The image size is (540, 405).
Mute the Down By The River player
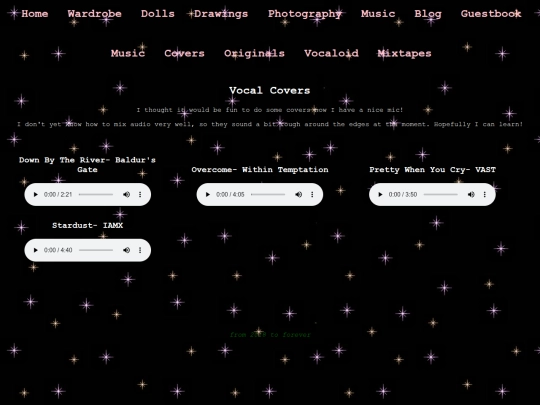point(126,195)
